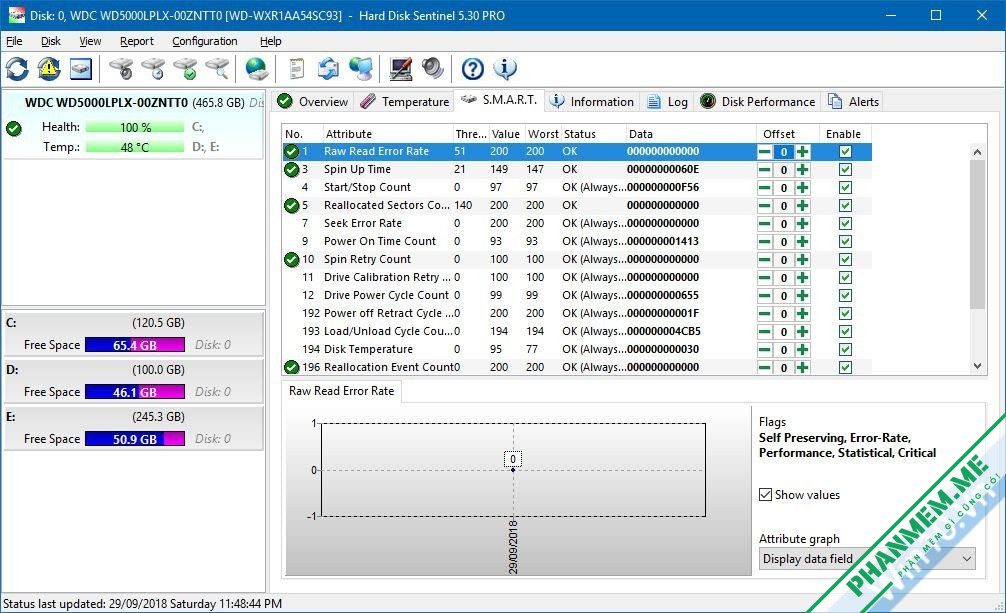The image size is (1006, 613).
Task: Click the refresh with warning triangle icon
Action: pyautogui.click(x=49, y=69)
